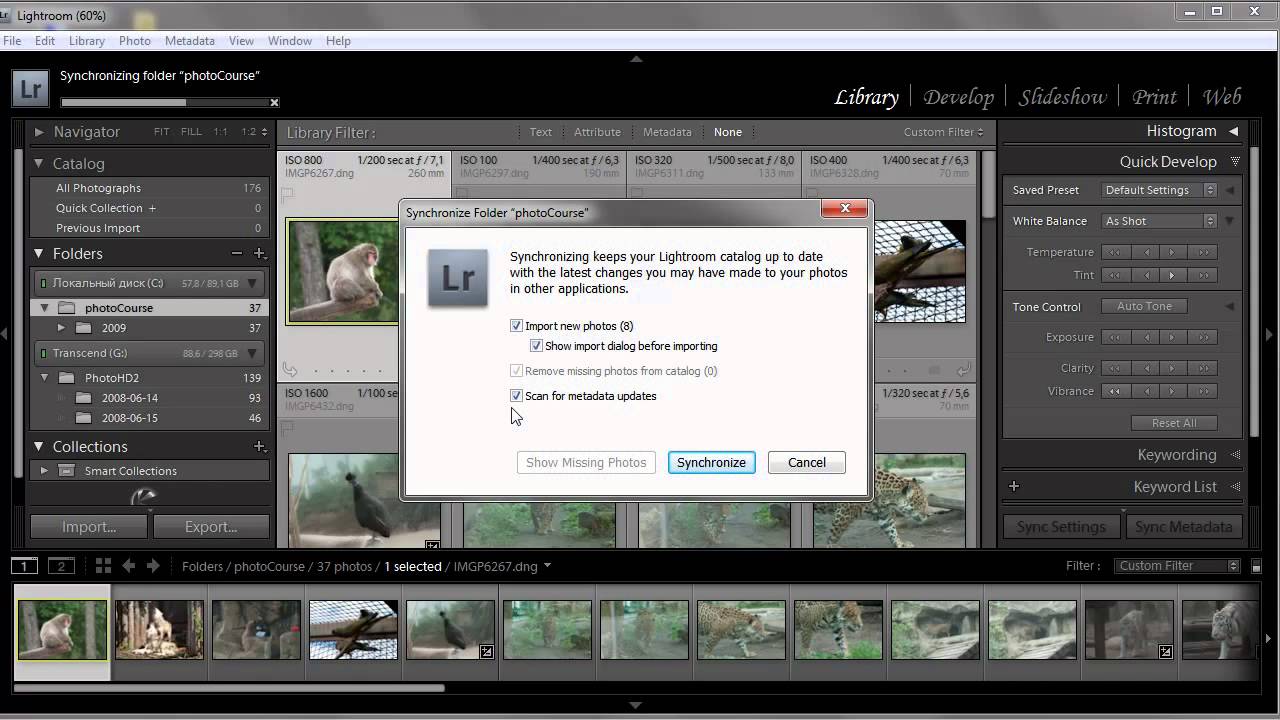
Task: Switch to main window display 1
Action: tap(24, 566)
